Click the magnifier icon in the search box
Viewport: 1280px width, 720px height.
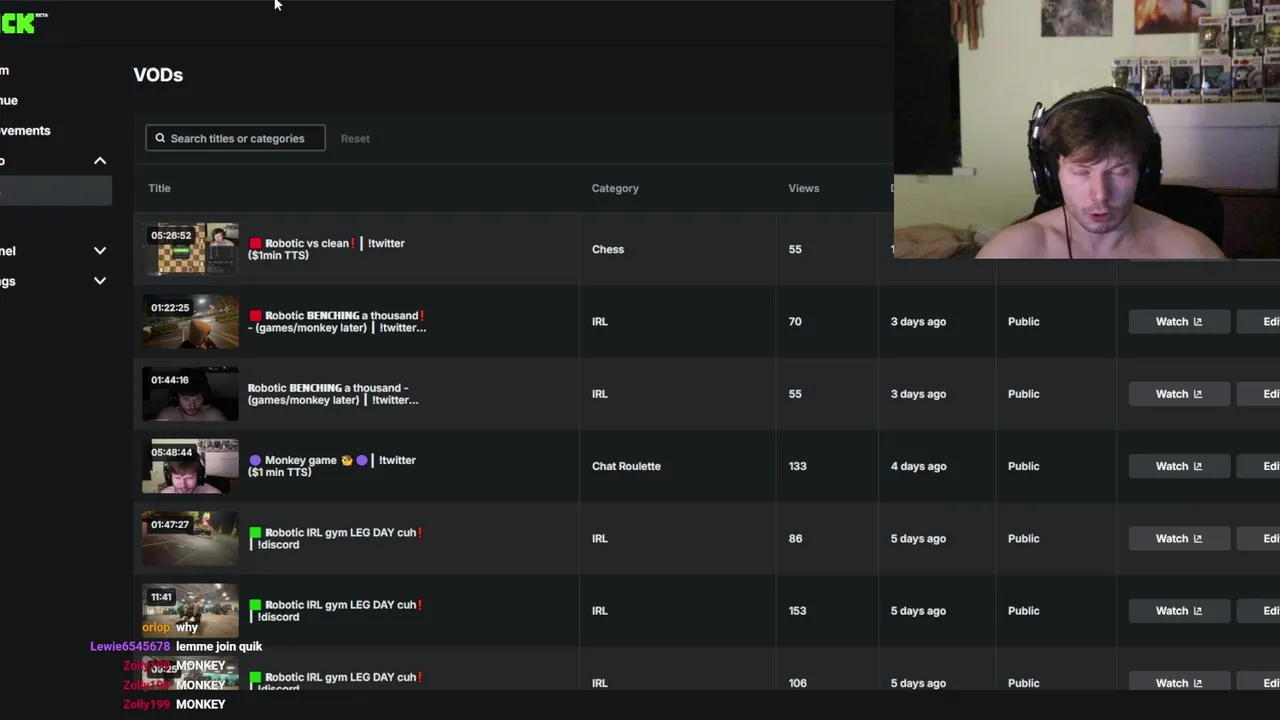coord(160,138)
